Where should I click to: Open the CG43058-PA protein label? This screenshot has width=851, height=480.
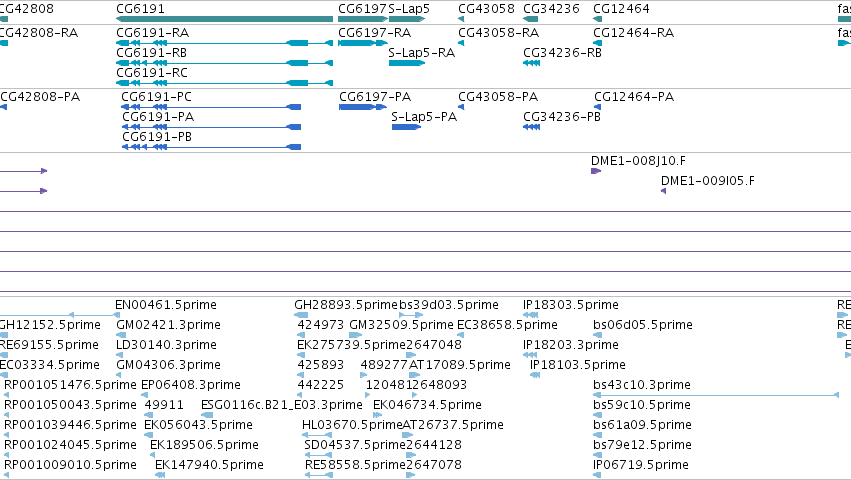point(498,97)
